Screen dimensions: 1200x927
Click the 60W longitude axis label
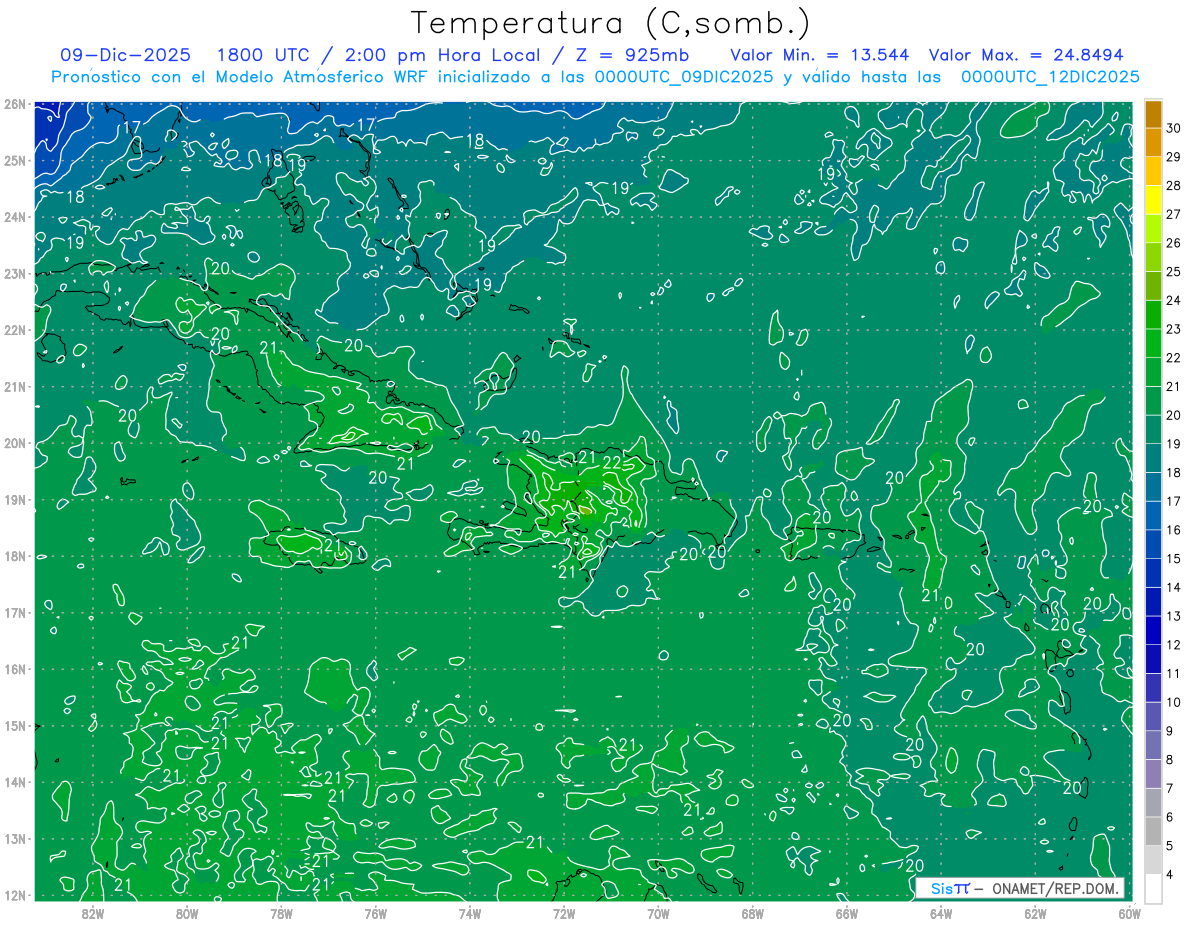click(1130, 913)
